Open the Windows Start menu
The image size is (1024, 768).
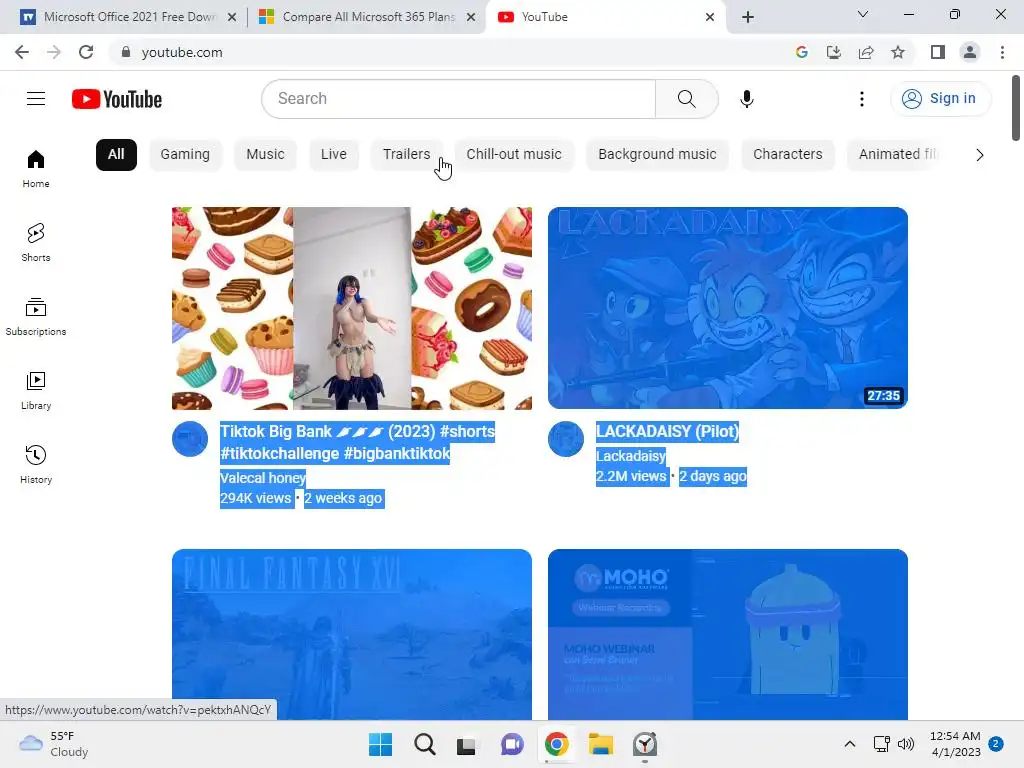tap(380, 744)
